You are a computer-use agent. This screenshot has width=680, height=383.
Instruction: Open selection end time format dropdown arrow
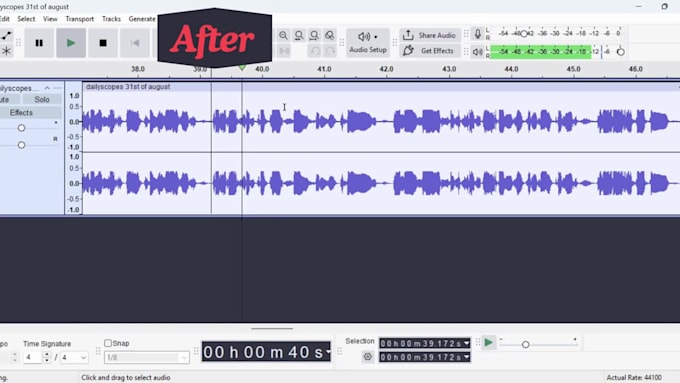[x=467, y=357]
